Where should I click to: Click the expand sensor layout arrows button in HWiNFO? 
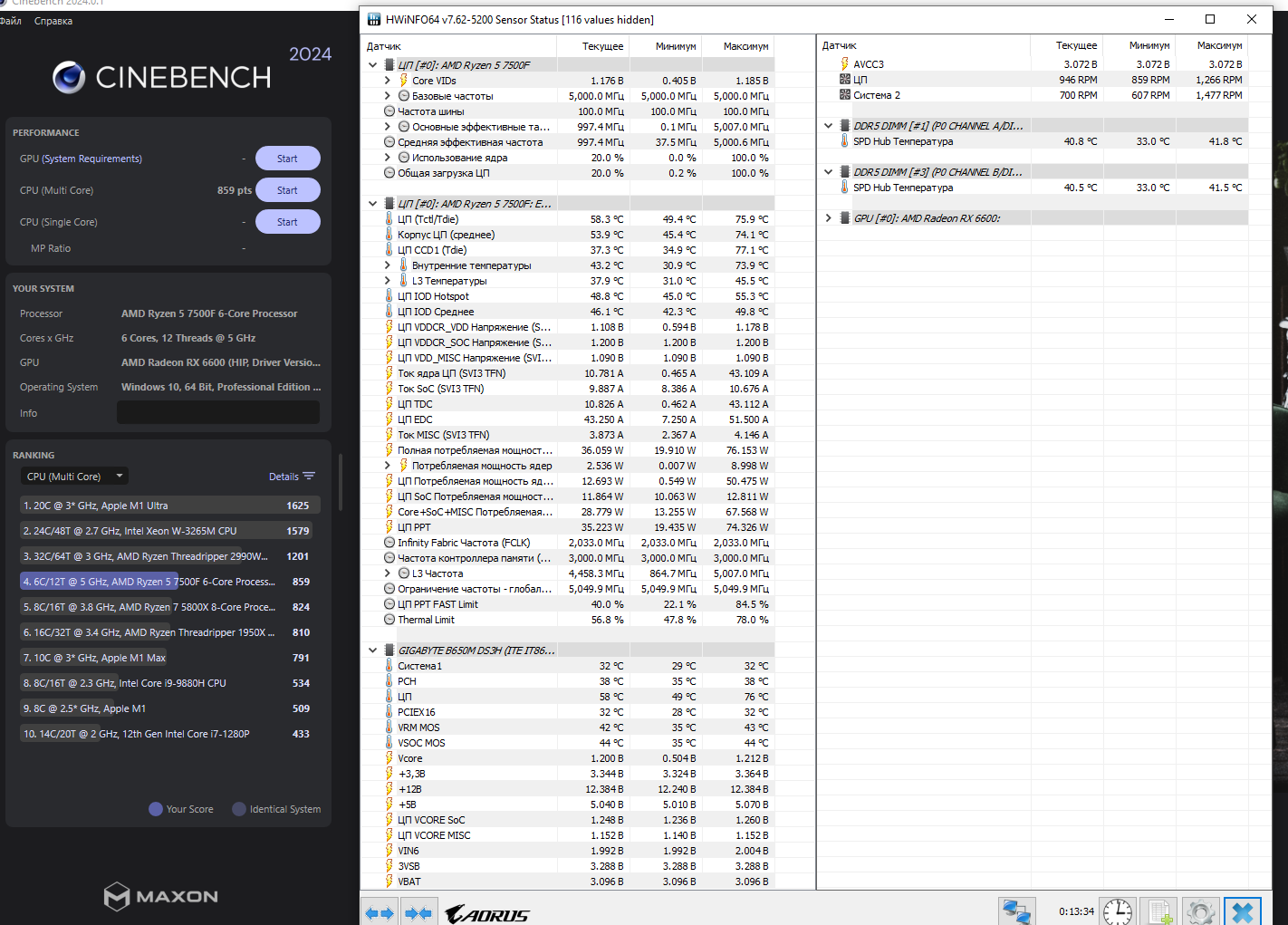tap(380, 912)
